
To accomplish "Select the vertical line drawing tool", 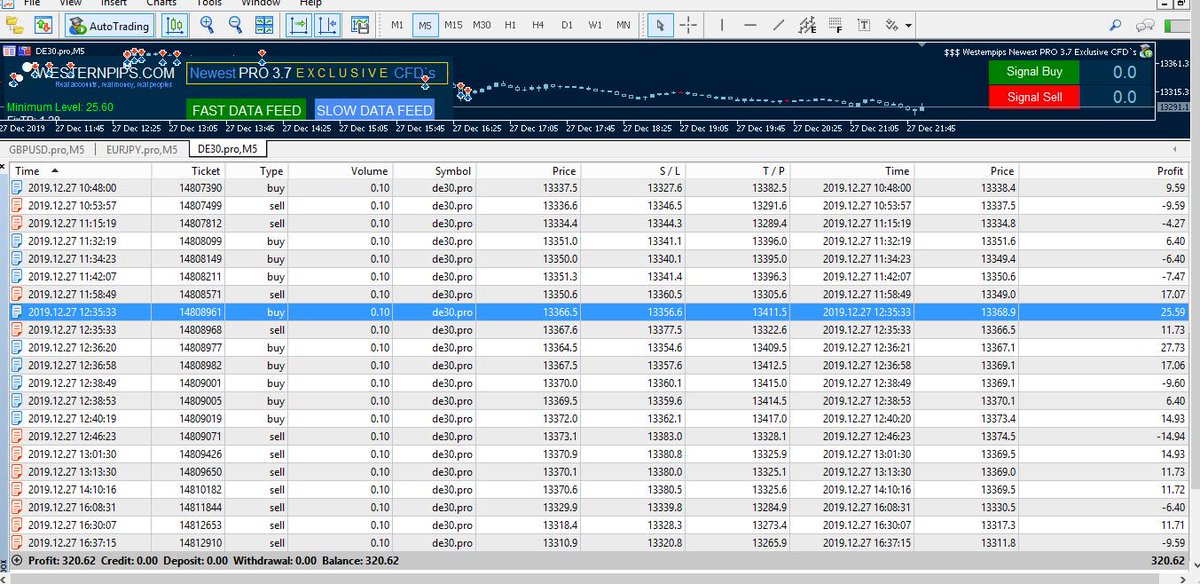I will click(722, 25).
